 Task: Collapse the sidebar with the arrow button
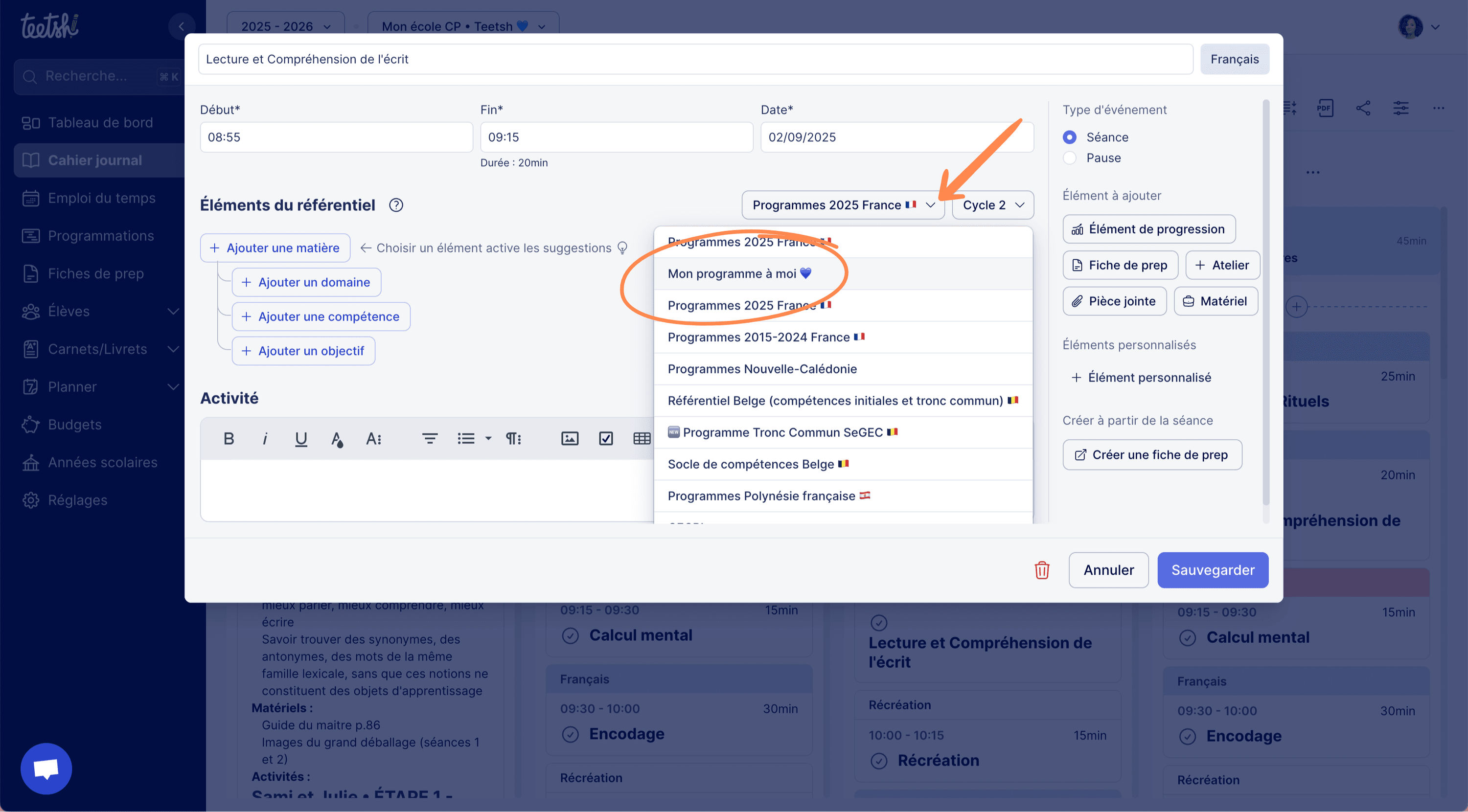click(181, 26)
